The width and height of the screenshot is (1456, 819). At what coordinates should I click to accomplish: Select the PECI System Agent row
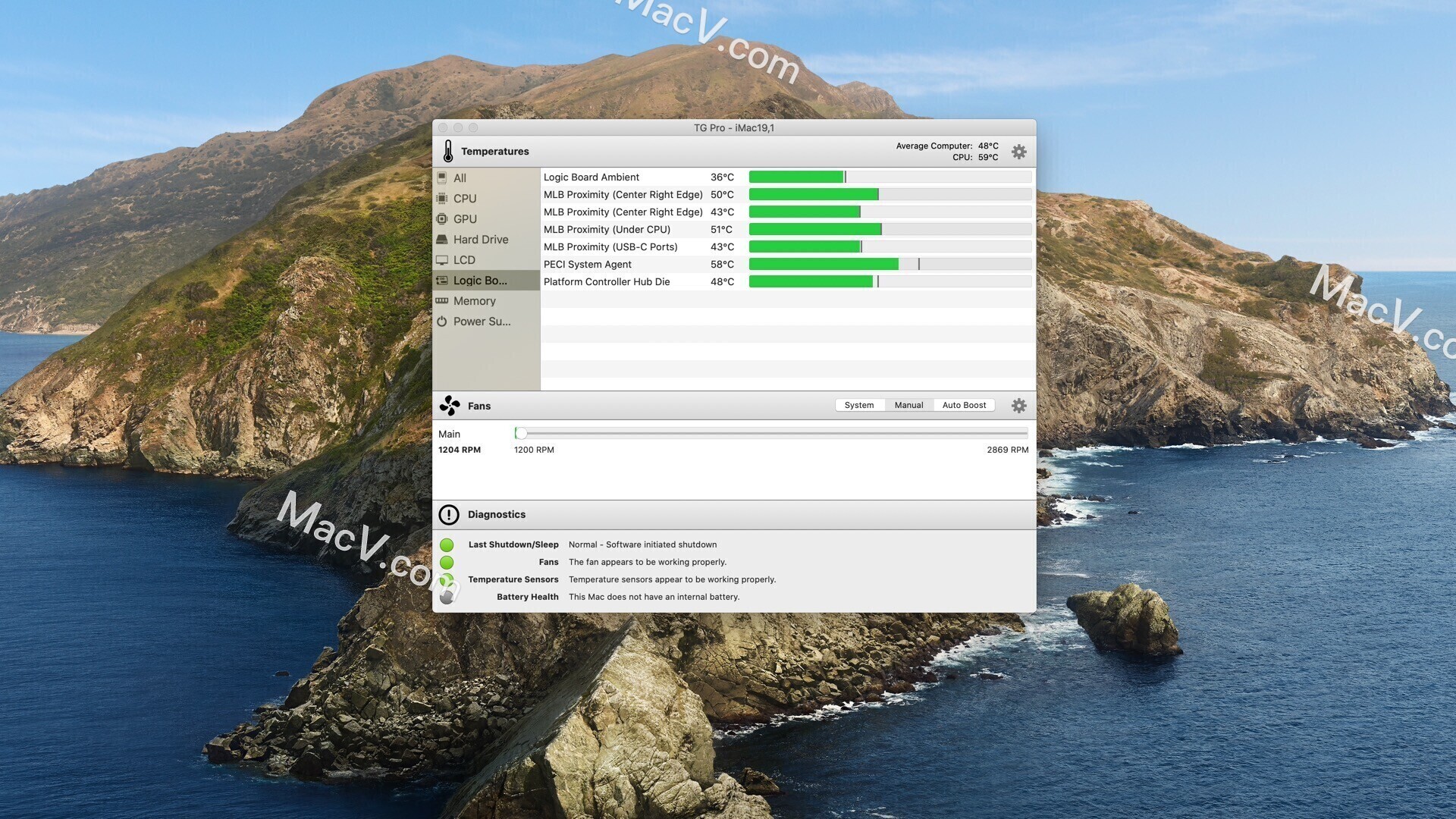click(x=788, y=264)
